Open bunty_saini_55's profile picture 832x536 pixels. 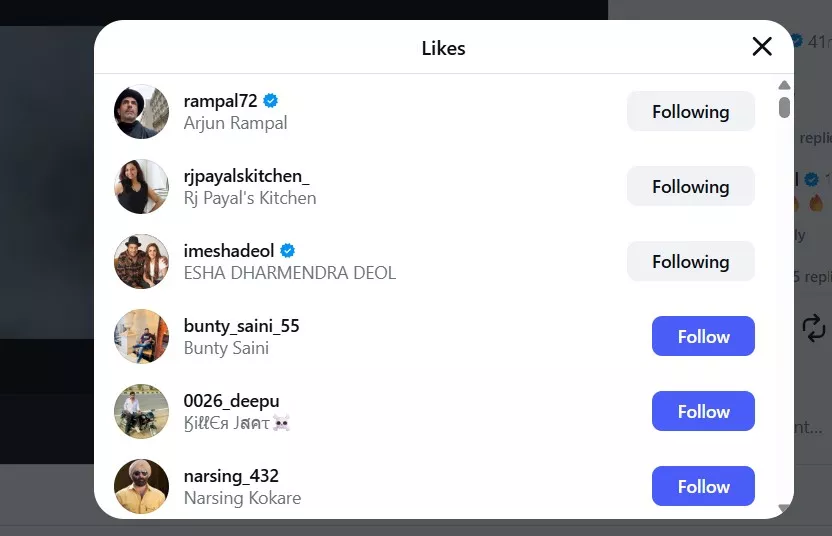tap(141, 337)
